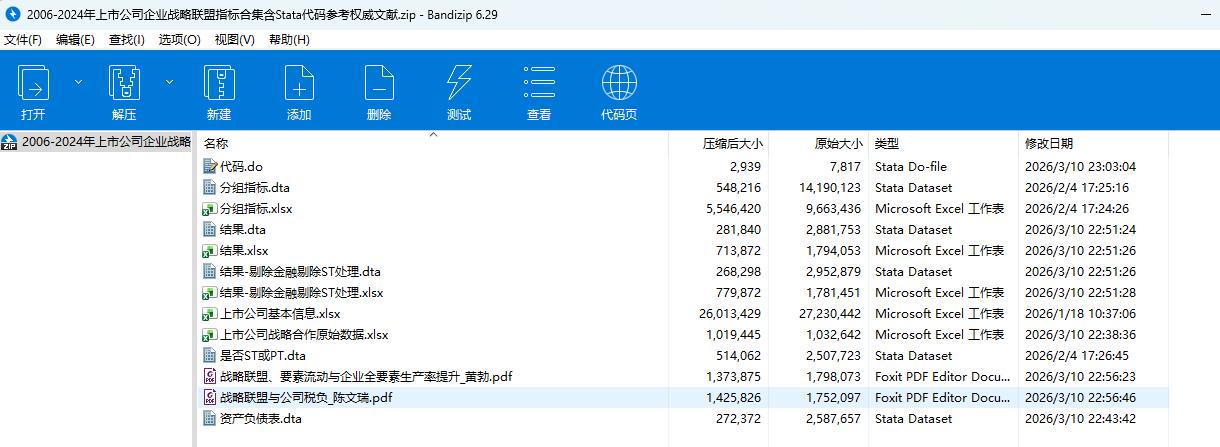Click the Excel icon of 上市公司基本信息.xlsx

[x=210, y=314]
